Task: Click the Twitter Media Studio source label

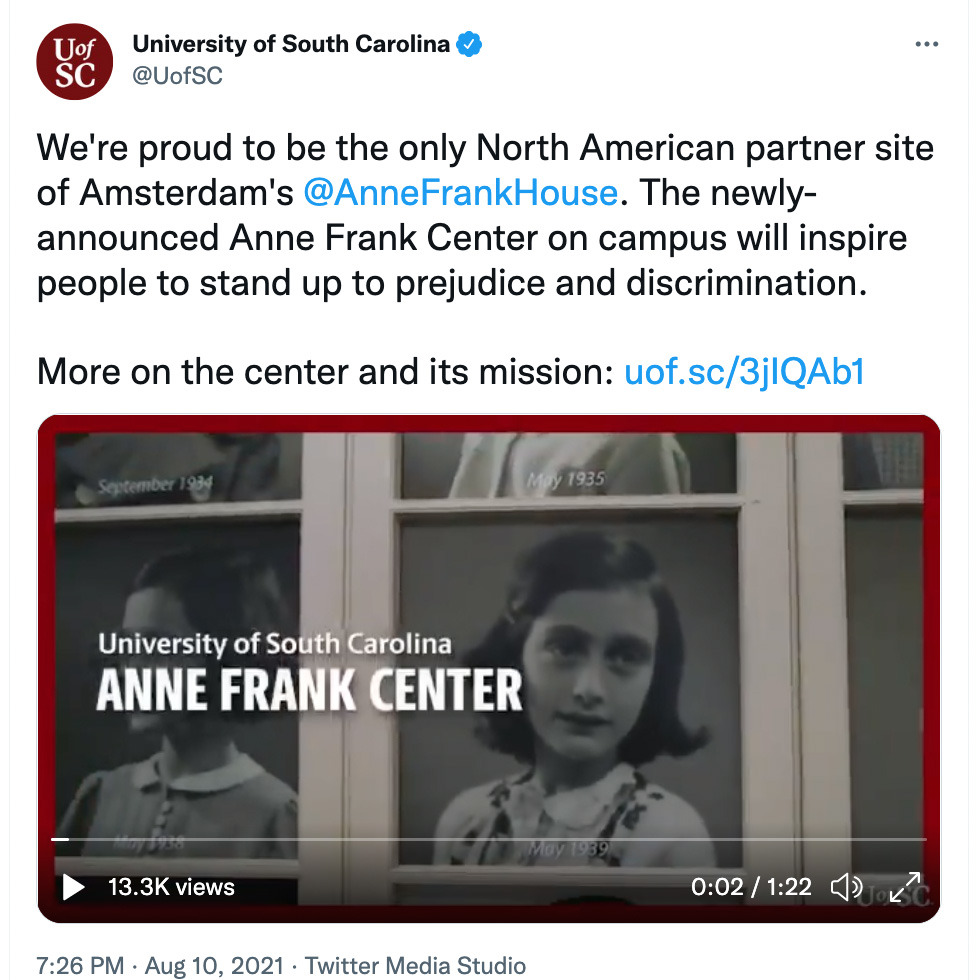Action: (x=415, y=966)
